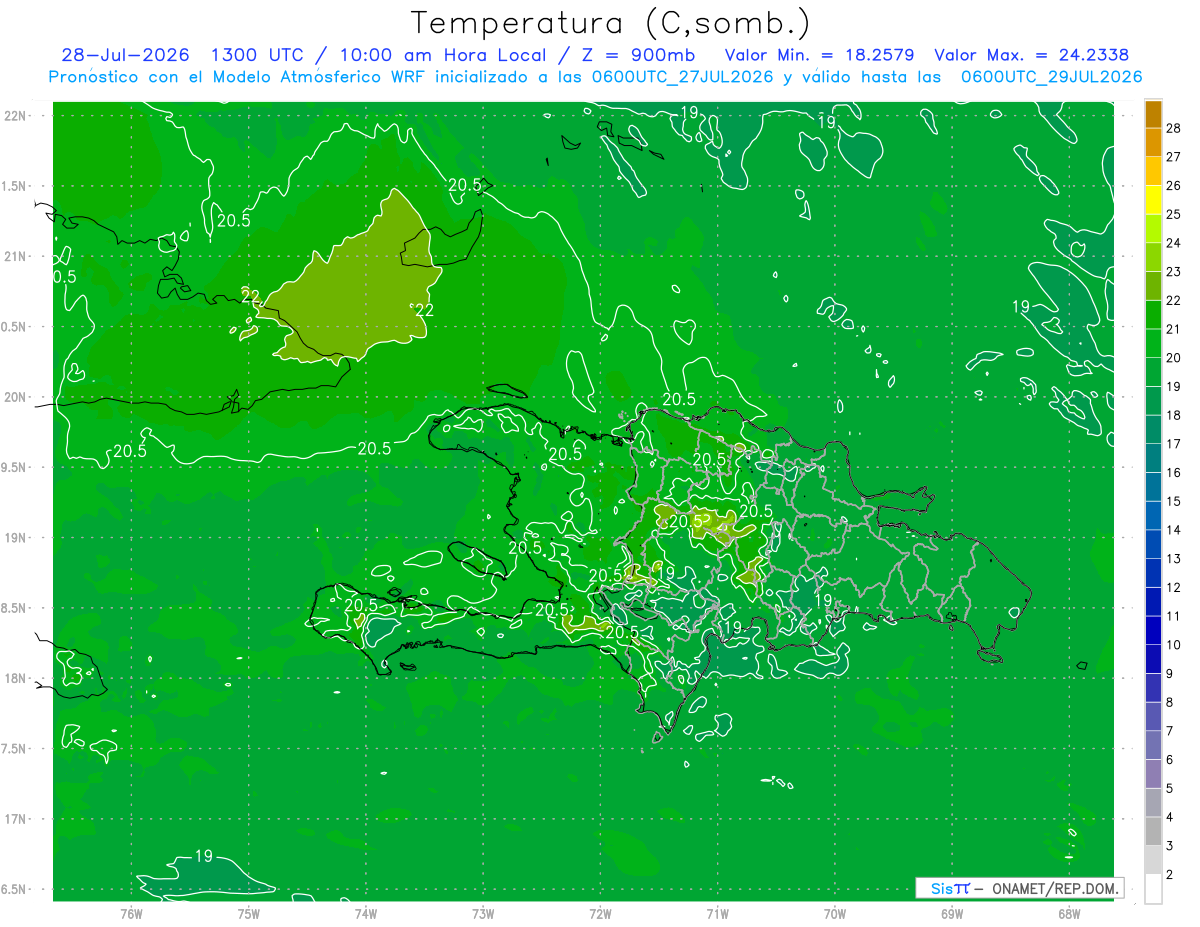Click the '73W' longitude axis label
This screenshot has height=927, width=1200.
[483, 914]
